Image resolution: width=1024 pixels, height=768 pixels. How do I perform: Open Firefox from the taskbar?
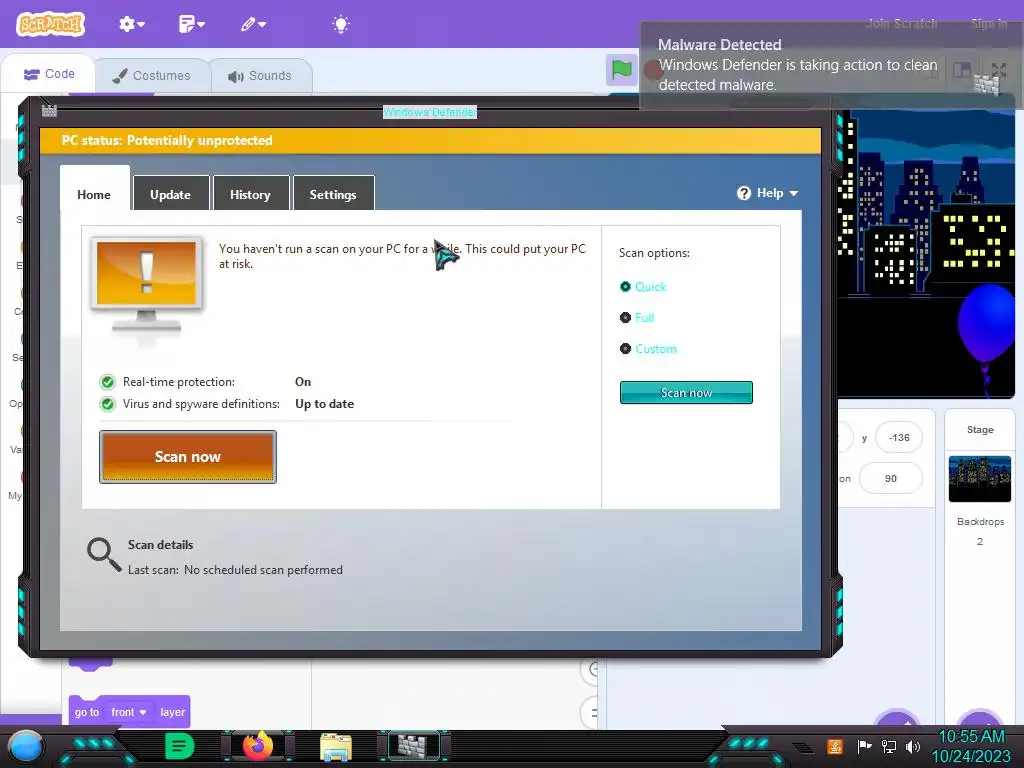pyautogui.click(x=258, y=746)
